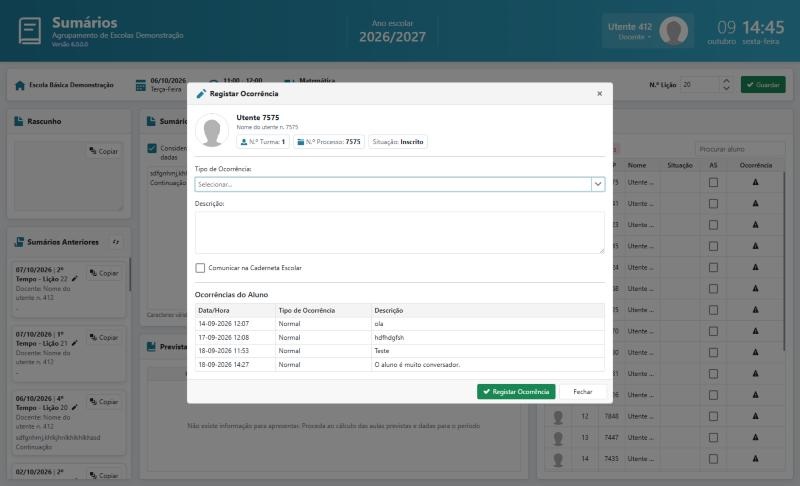Click the home icon for Escola Básica Demonstração

point(20,85)
